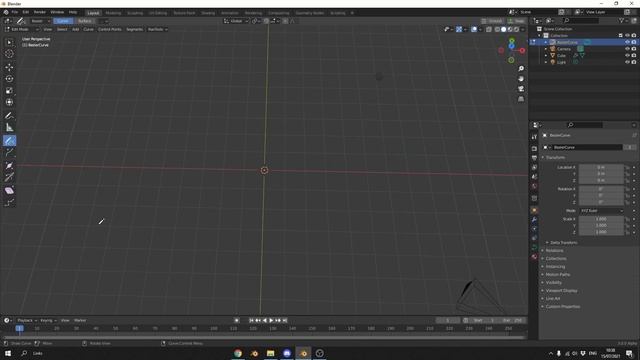Expand the Cube item in outliner
640x360 pixels.
click(x=546, y=55)
